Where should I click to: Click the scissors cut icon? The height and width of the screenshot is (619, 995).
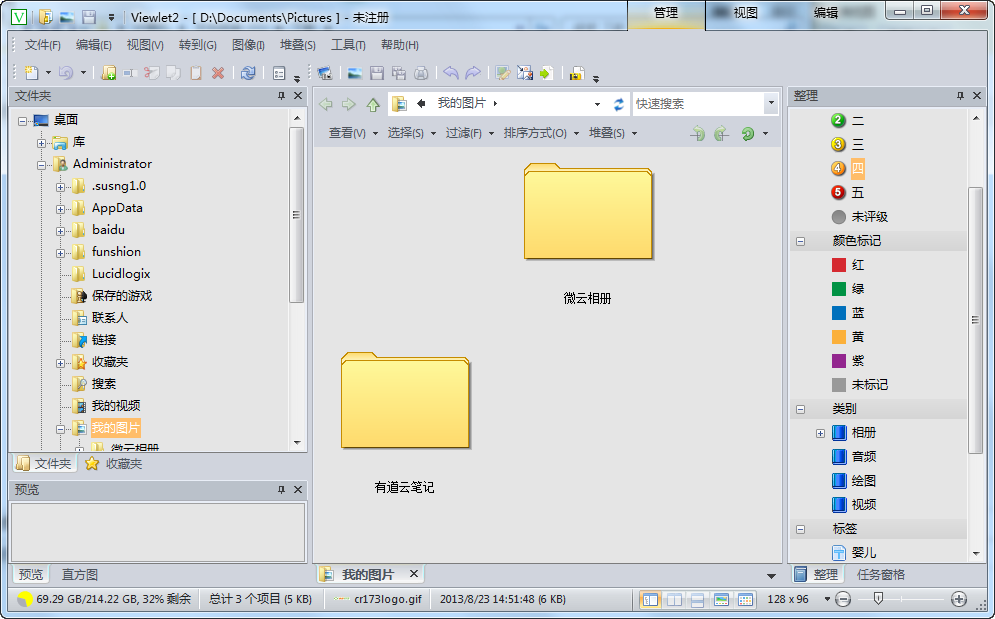point(151,73)
